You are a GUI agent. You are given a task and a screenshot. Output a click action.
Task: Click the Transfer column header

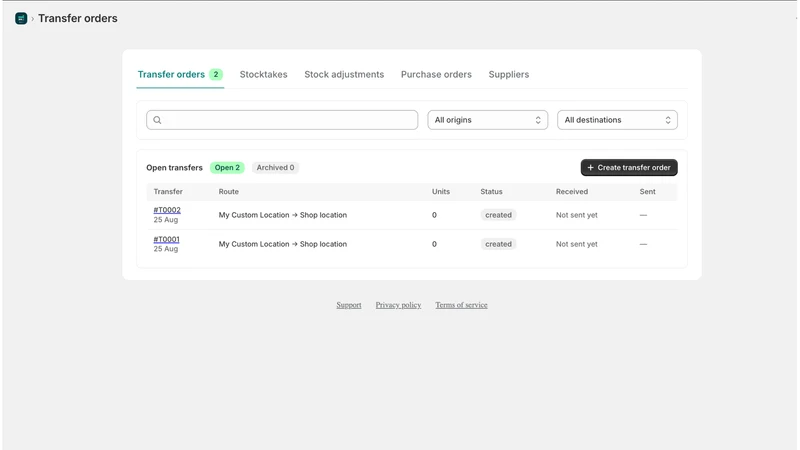(x=168, y=191)
